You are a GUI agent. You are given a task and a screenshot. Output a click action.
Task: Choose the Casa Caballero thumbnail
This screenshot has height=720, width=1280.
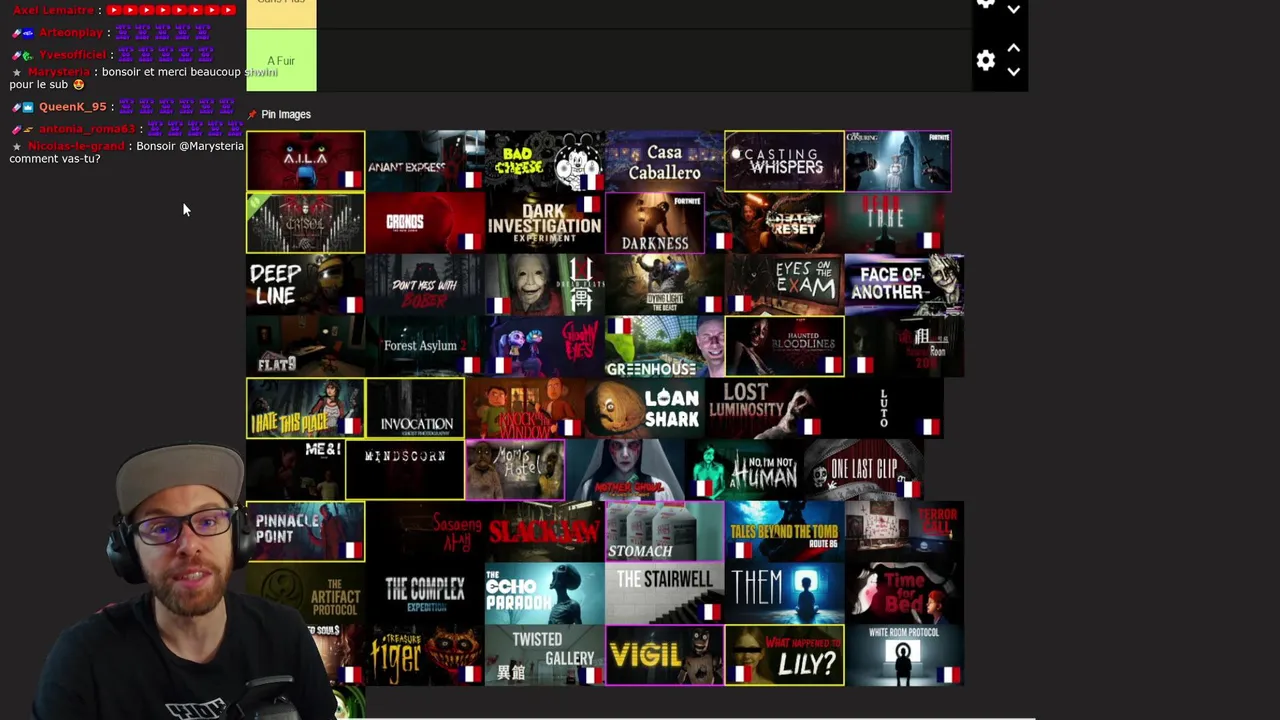665,160
